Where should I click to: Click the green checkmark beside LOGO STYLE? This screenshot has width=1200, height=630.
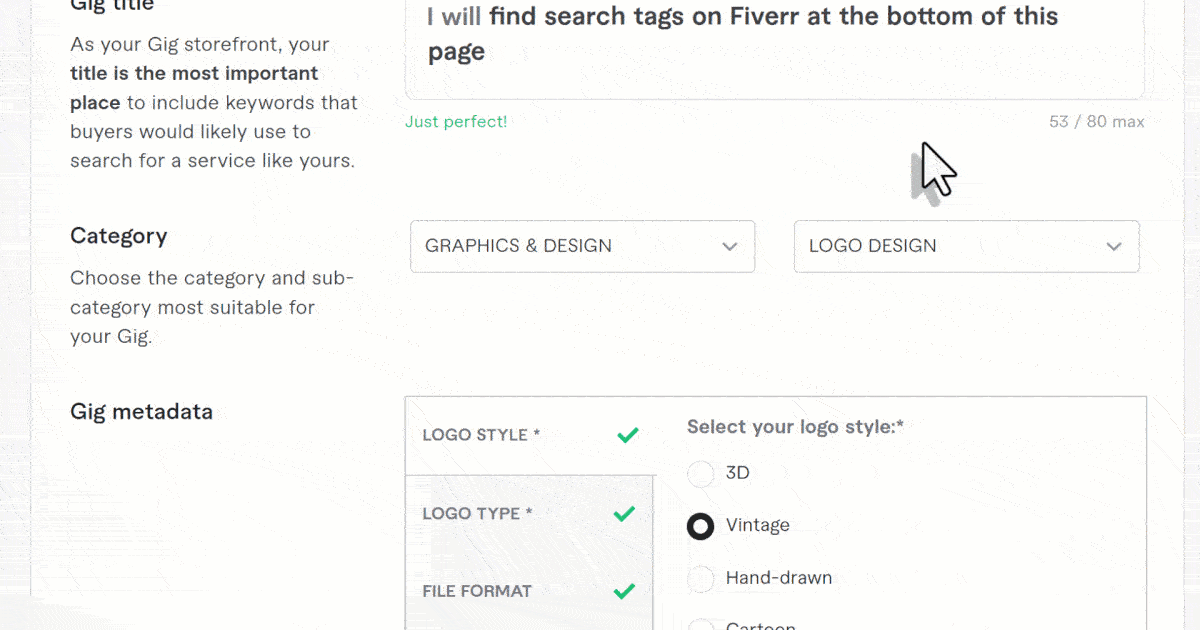[x=628, y=435]
